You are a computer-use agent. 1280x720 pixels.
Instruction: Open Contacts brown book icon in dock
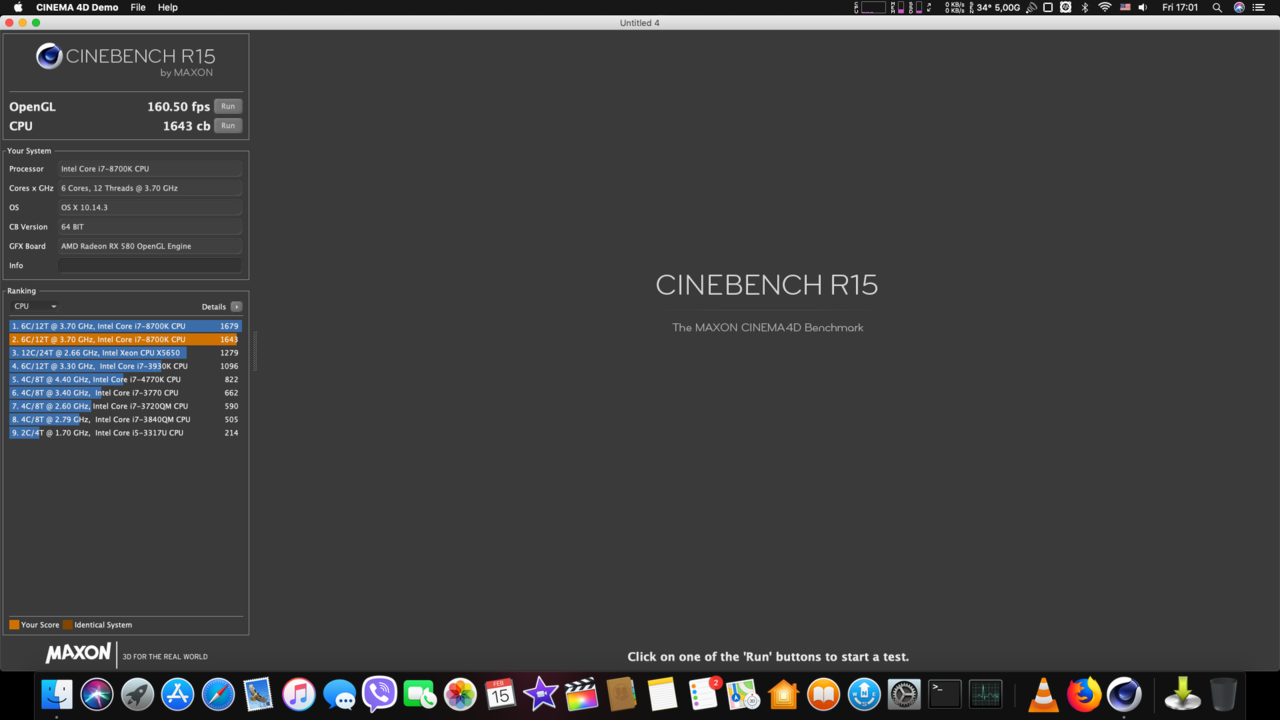(621, 694)
